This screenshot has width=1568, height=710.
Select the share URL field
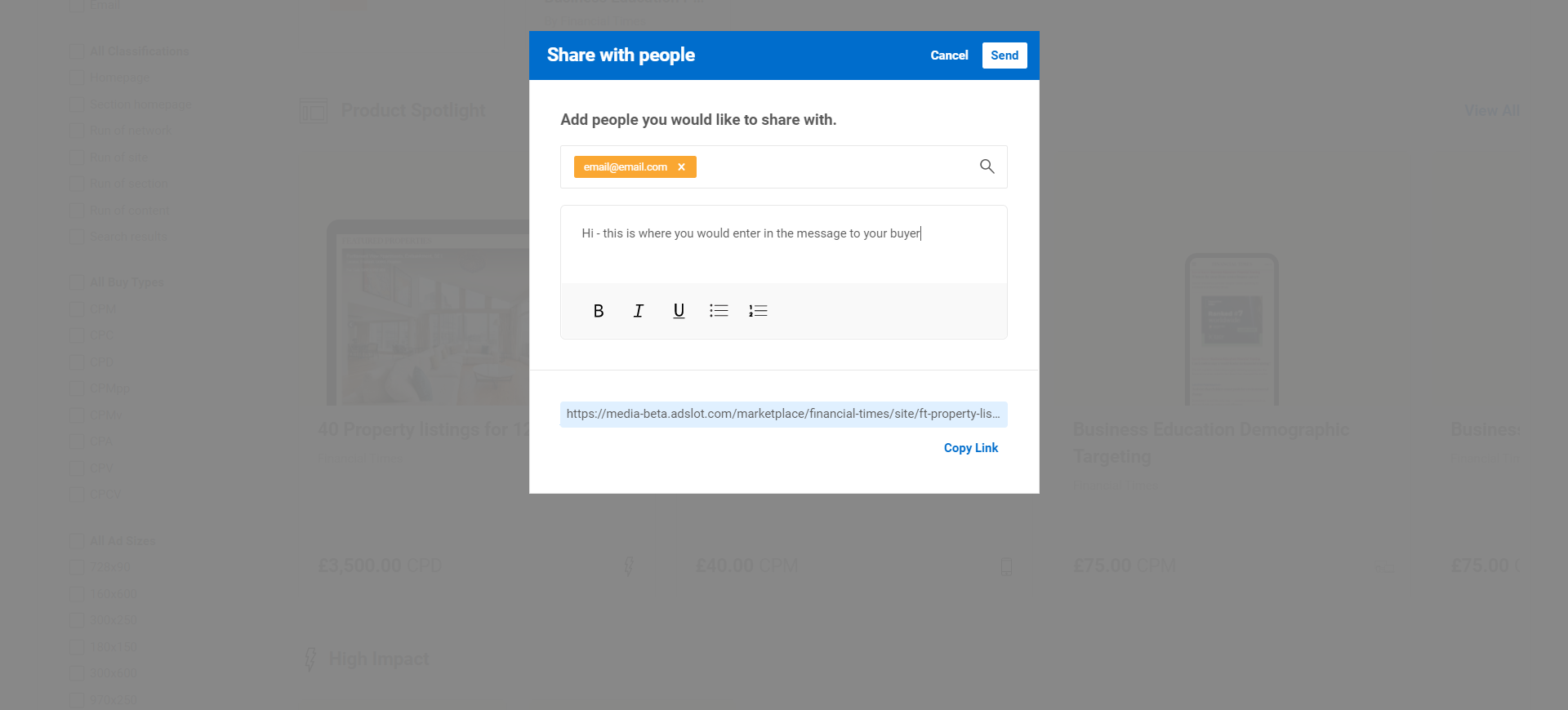point(783,414)
